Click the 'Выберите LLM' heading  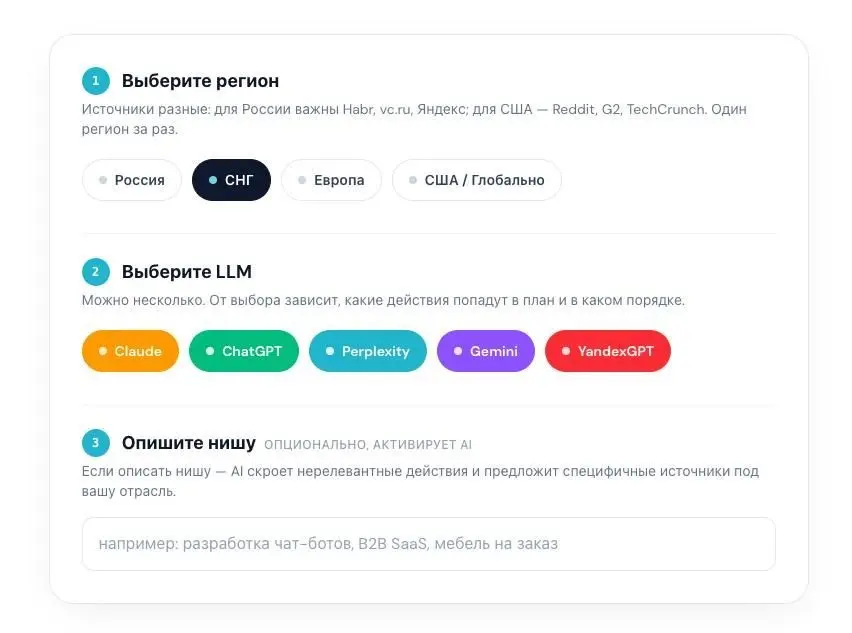pyautogui.click(x=187, y=272)
